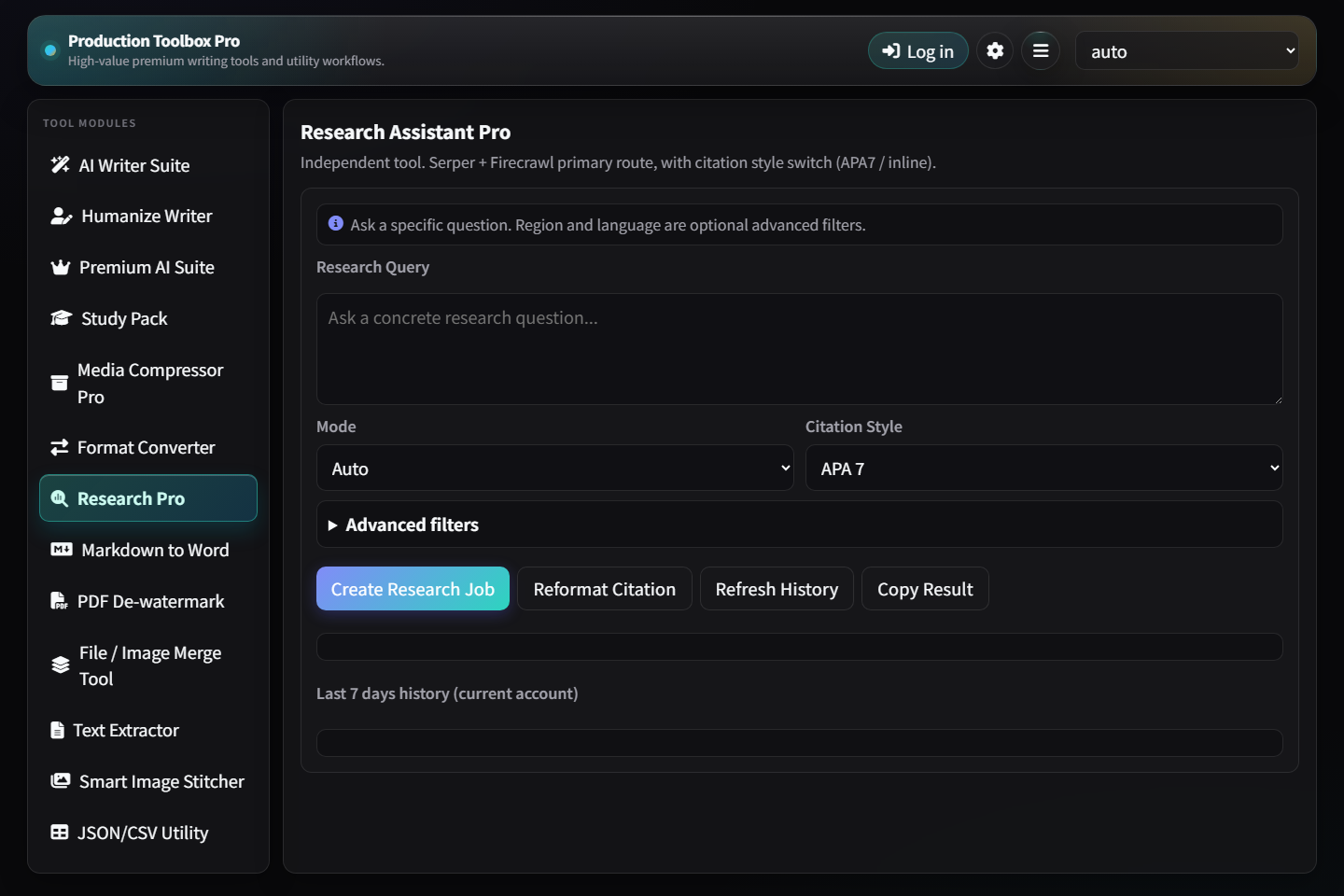Click the "Research Assistant Pro" heading
Image resolution: width=1344 pixels, height=896 pixels.
coord(405,133)
